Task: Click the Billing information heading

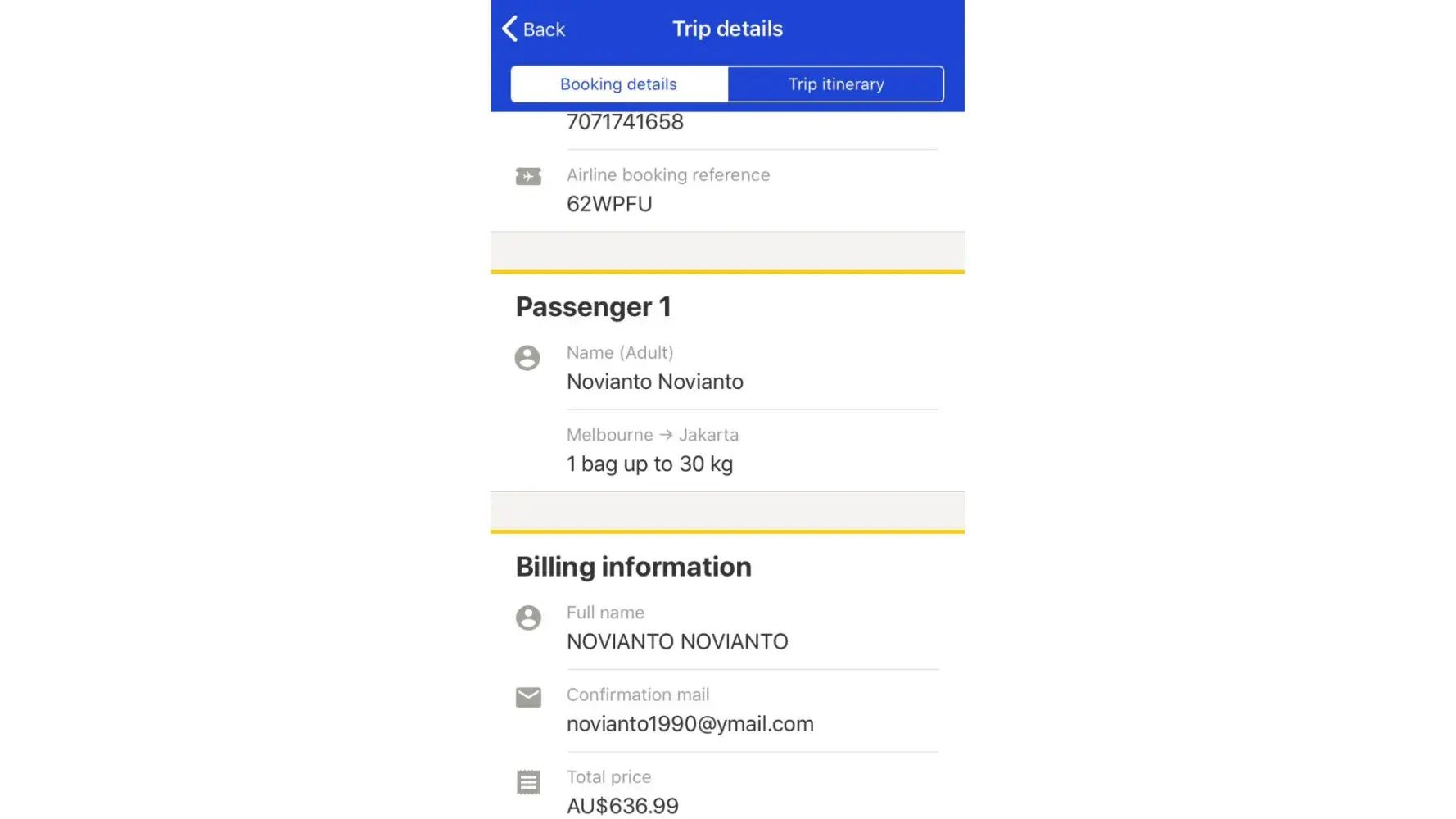Action: pyautogui.click(x=633, y=567)
